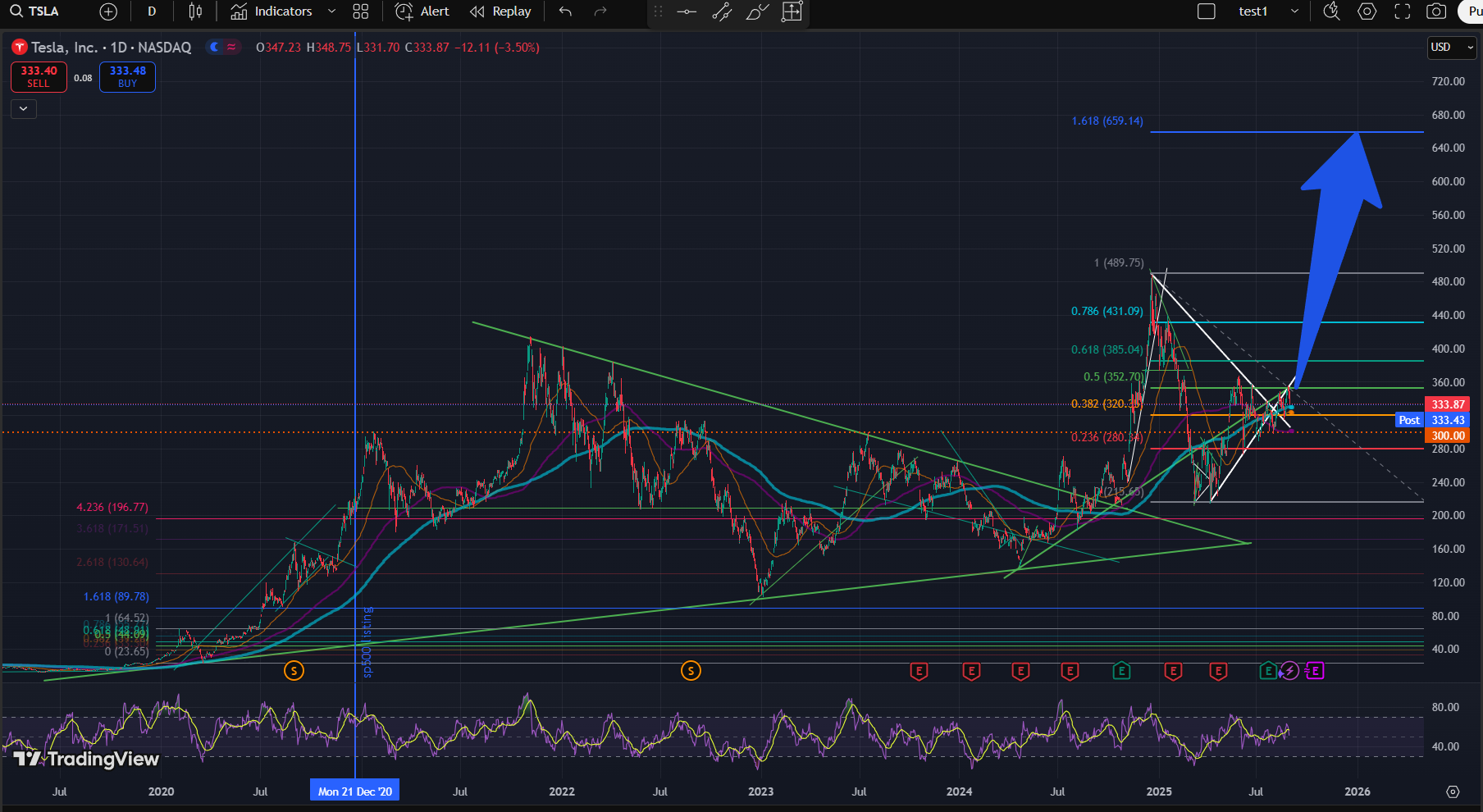Open time axis settings gear icon
The height and width of the screenshot is (812, 1483).
click(x=1453, y=791)
